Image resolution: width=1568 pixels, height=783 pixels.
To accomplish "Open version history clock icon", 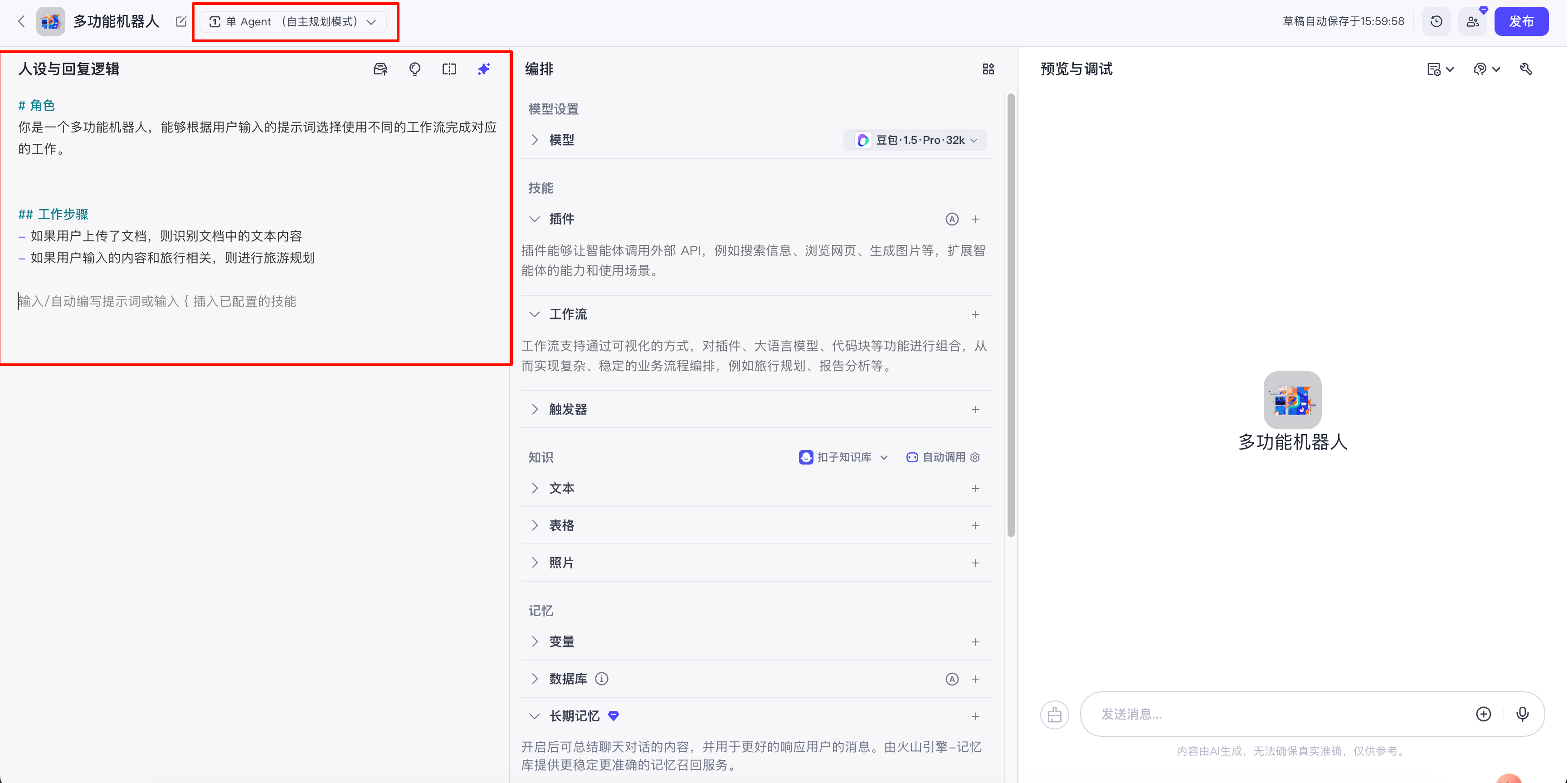I will tap(1436, 21).
